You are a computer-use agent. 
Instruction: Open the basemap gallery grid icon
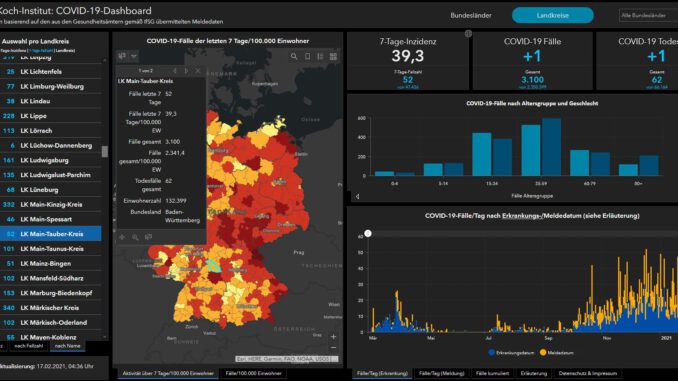click(x=333, y=57)
